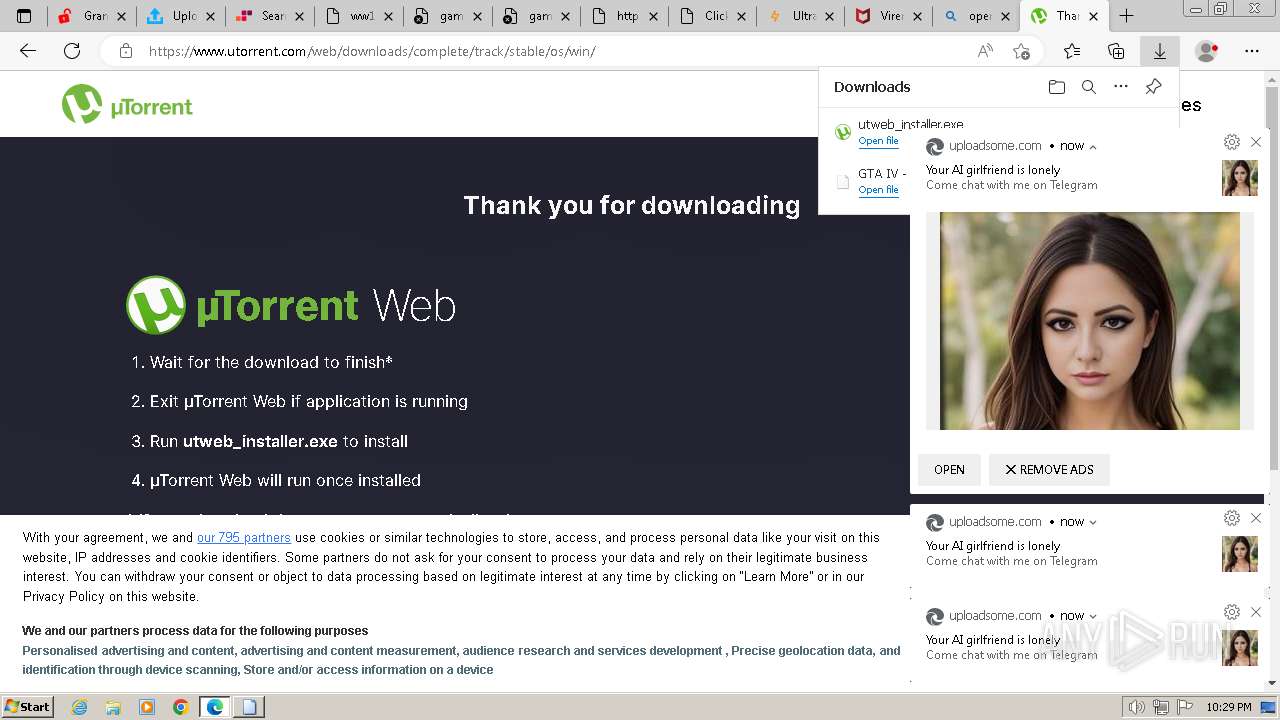Close the active 'Thar' µTorrent tab
The width and height of the screenshot is (1280, 720).
[1094, 16]
